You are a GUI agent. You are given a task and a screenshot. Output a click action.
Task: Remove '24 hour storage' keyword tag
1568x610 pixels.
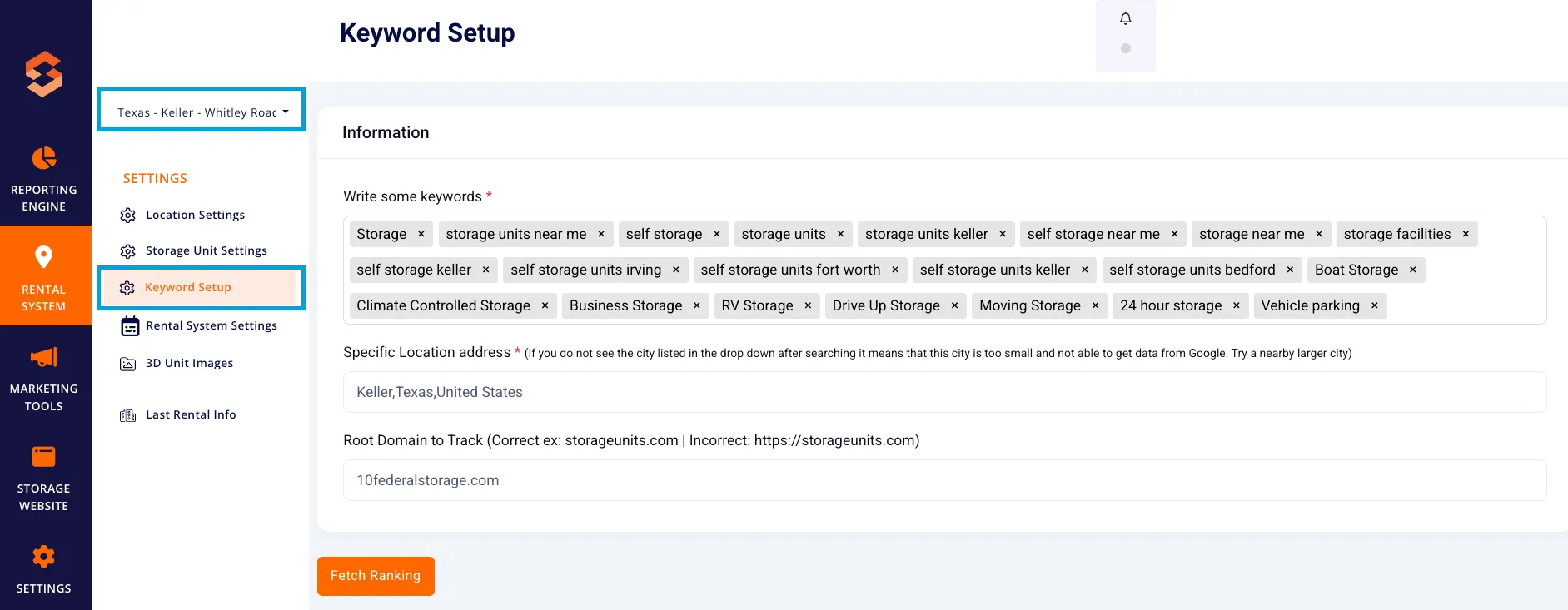(1237, 305)
